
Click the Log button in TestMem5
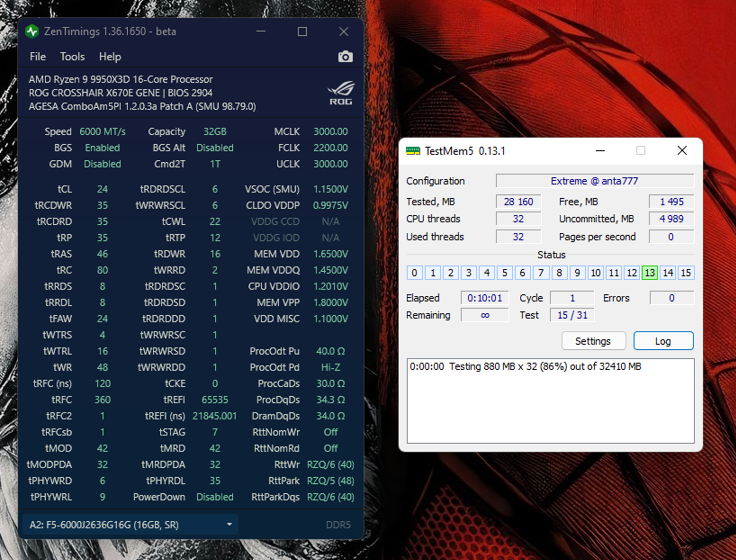click(x=663, y=341)
